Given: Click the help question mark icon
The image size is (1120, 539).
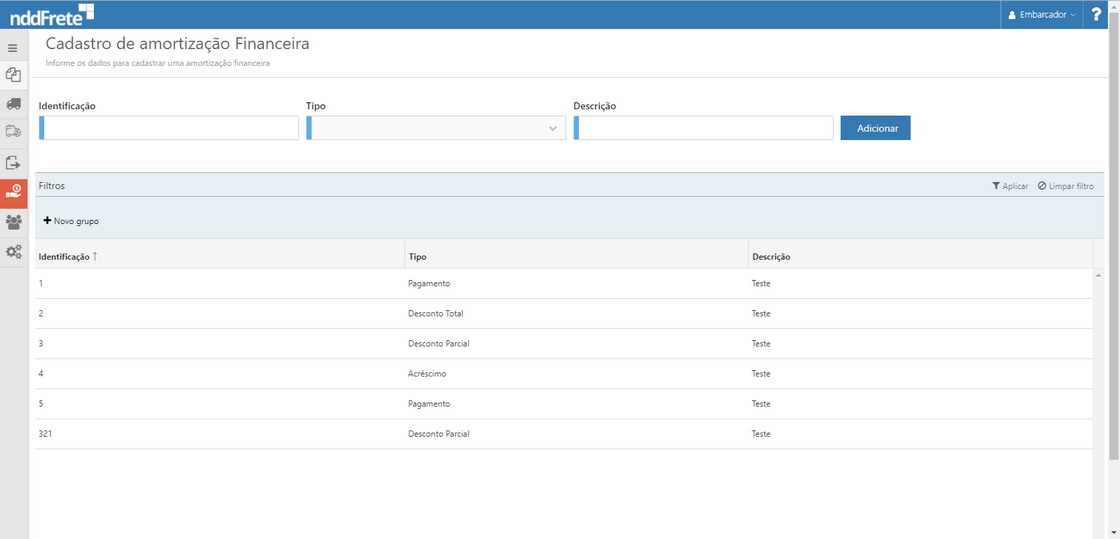Looking at the screenshot, I should pos(1096,15).
